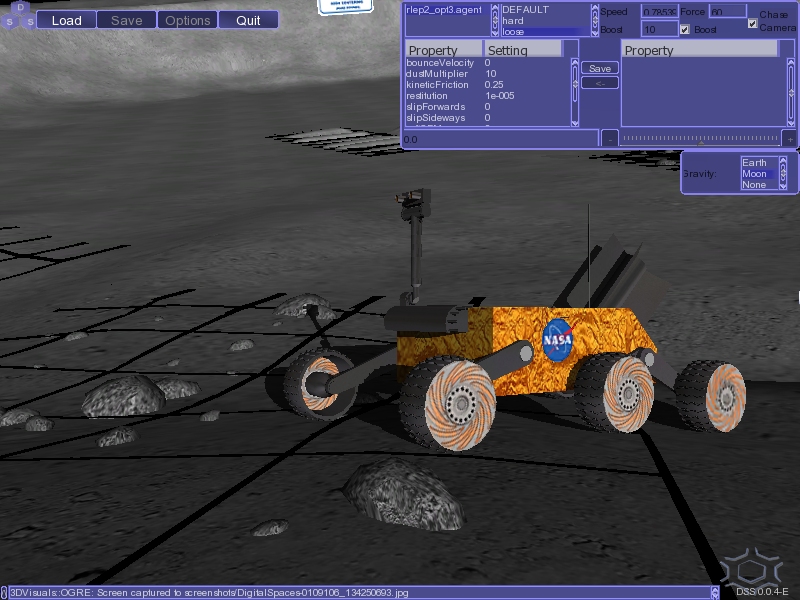800x600 pixels.
Task: Click the Property column header in the left table
Action: tap(444, 49)
